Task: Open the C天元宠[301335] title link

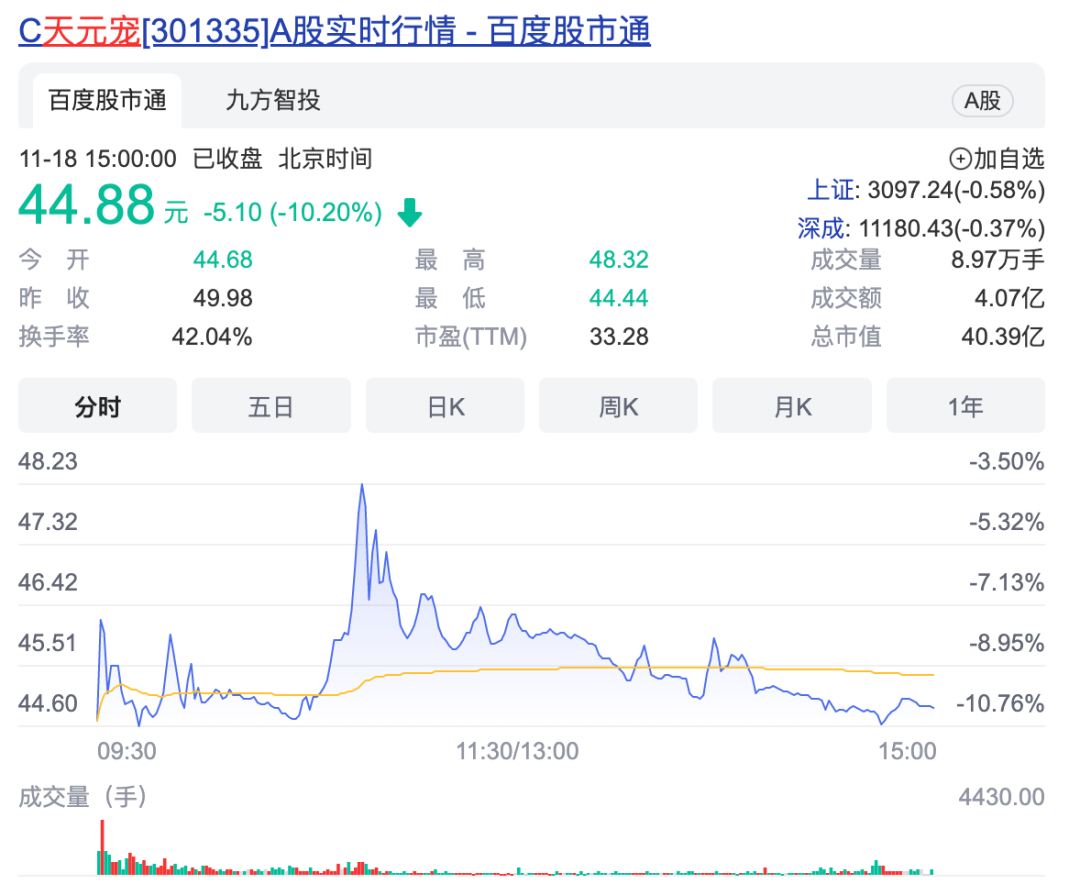Action: click(x=334, y=31)
